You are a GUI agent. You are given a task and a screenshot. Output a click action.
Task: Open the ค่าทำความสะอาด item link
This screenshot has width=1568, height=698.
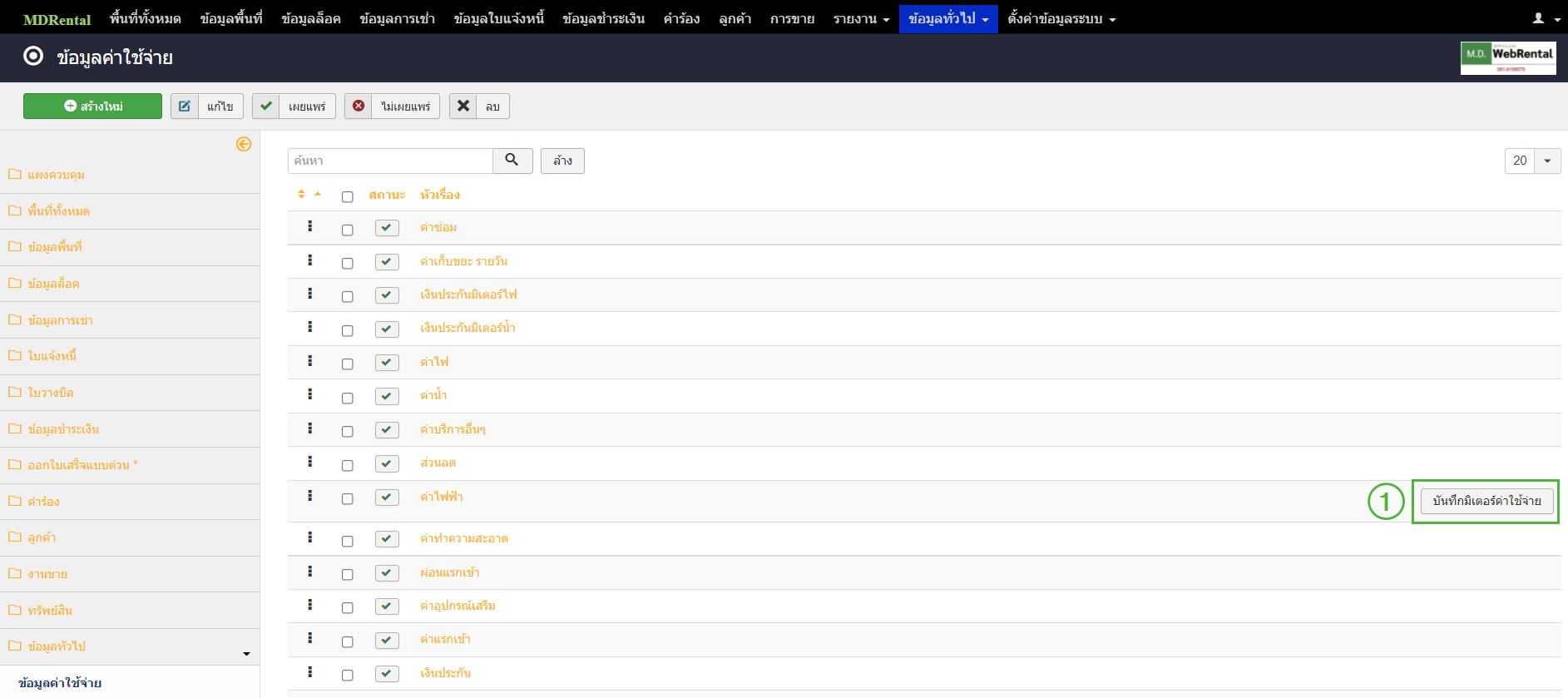click(x=464, y=539)
